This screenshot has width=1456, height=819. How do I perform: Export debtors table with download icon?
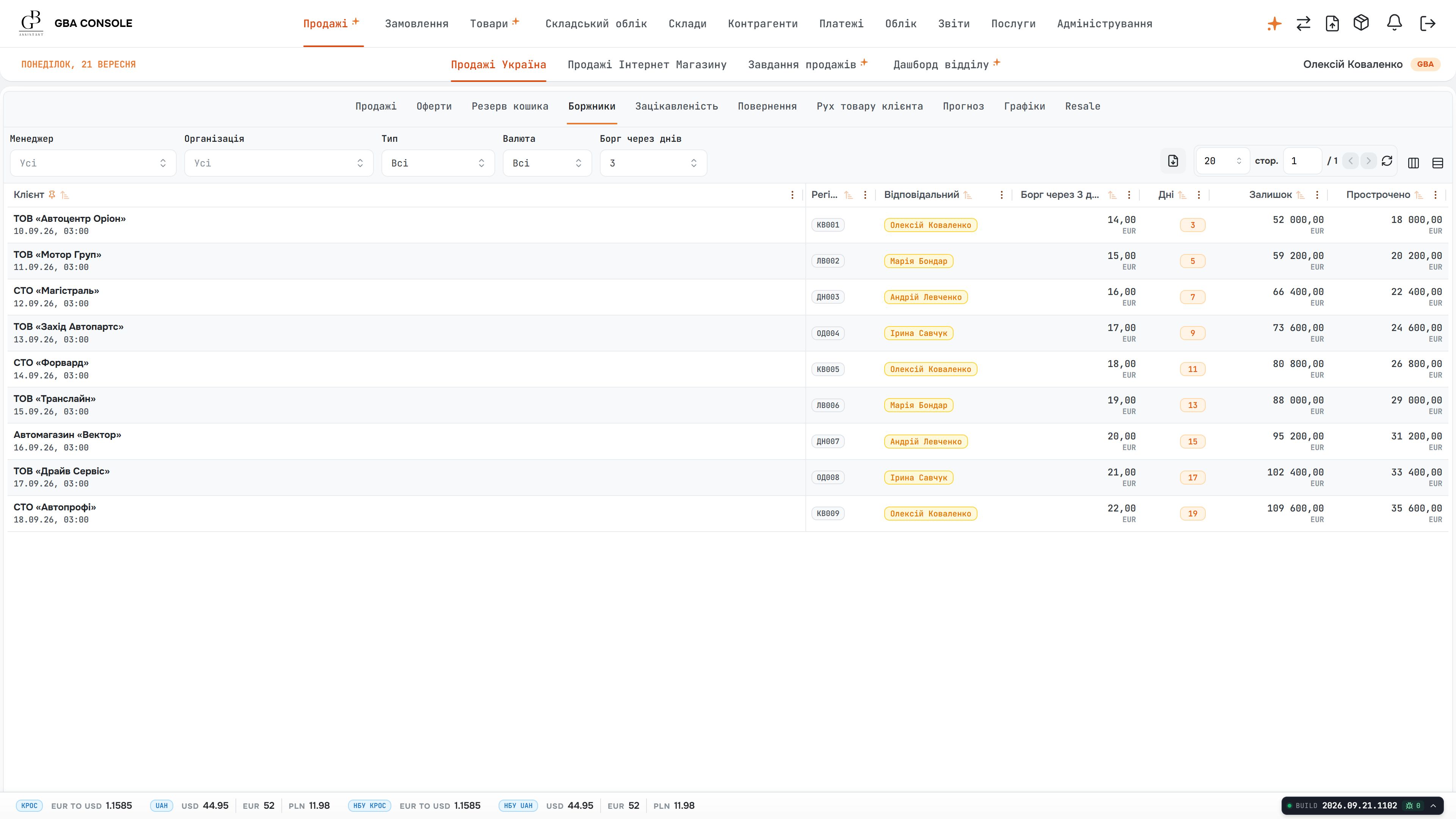[1173, 162]
